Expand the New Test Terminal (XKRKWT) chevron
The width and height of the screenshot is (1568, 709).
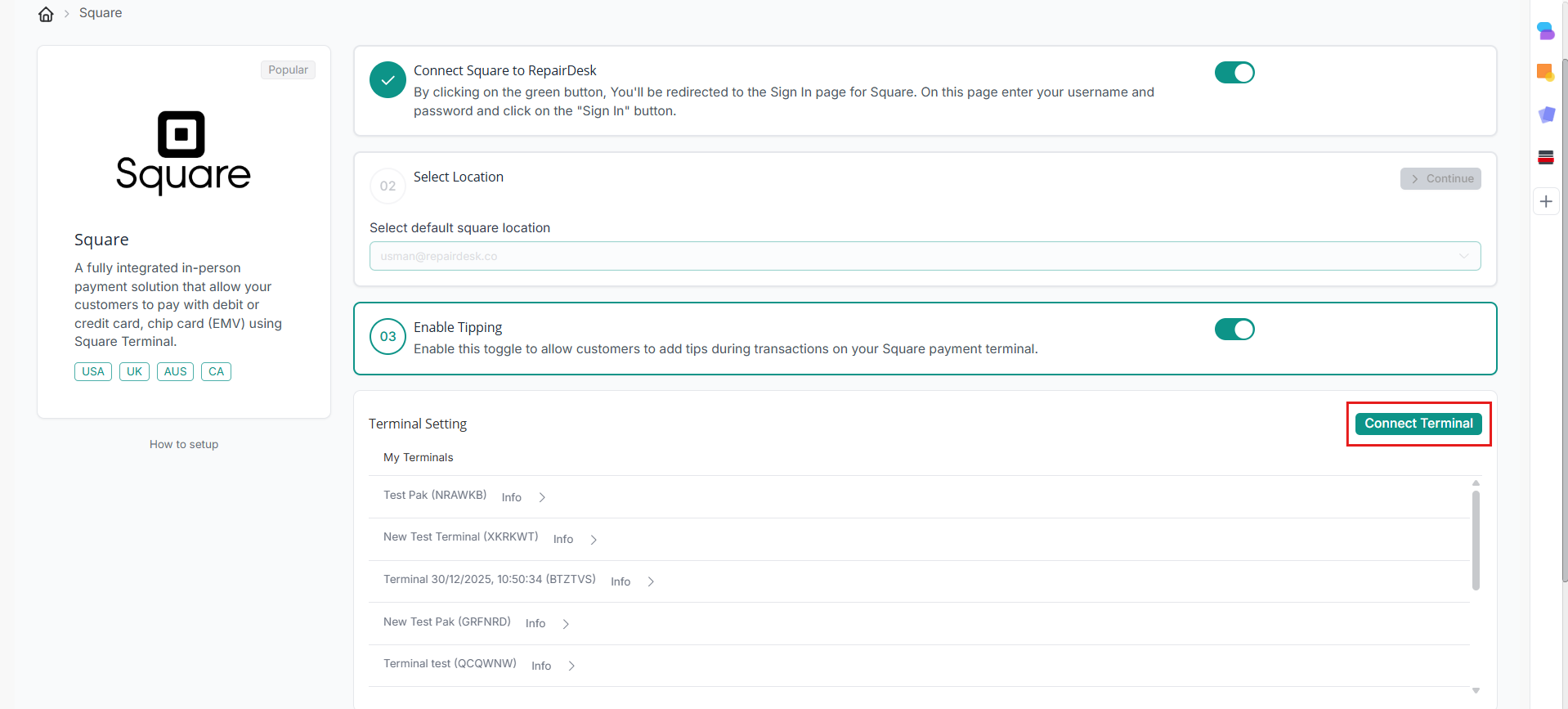594,540
